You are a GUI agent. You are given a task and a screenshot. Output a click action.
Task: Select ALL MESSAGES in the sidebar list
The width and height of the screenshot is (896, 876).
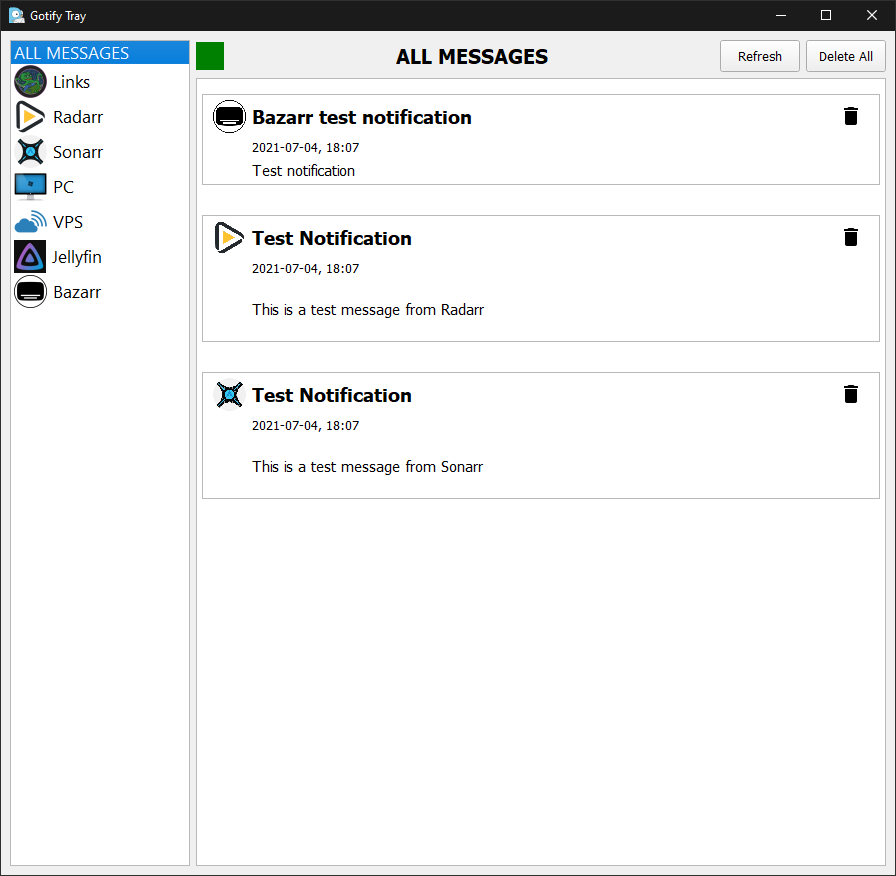pos(72,53)
